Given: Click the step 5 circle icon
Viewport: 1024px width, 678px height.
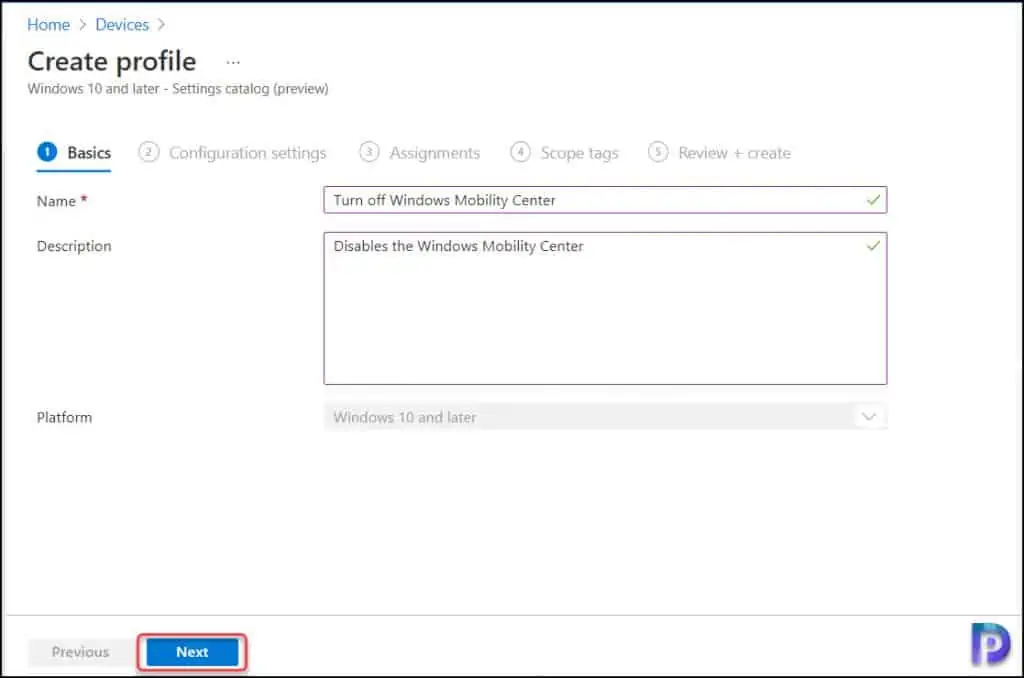Looking at the screenshot, I should (x=658, y=152).
